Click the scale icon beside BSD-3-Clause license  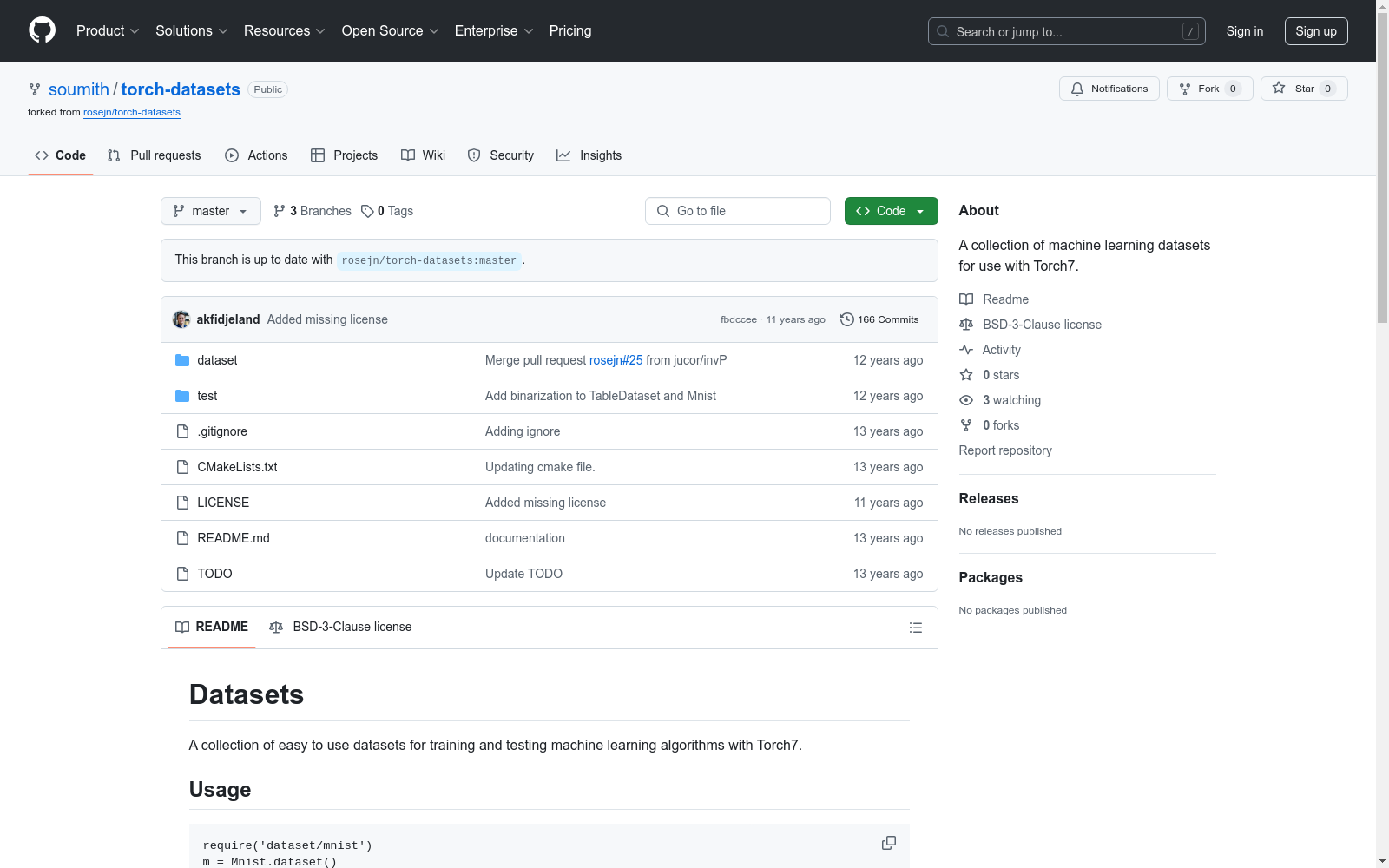tap(966, 325)
